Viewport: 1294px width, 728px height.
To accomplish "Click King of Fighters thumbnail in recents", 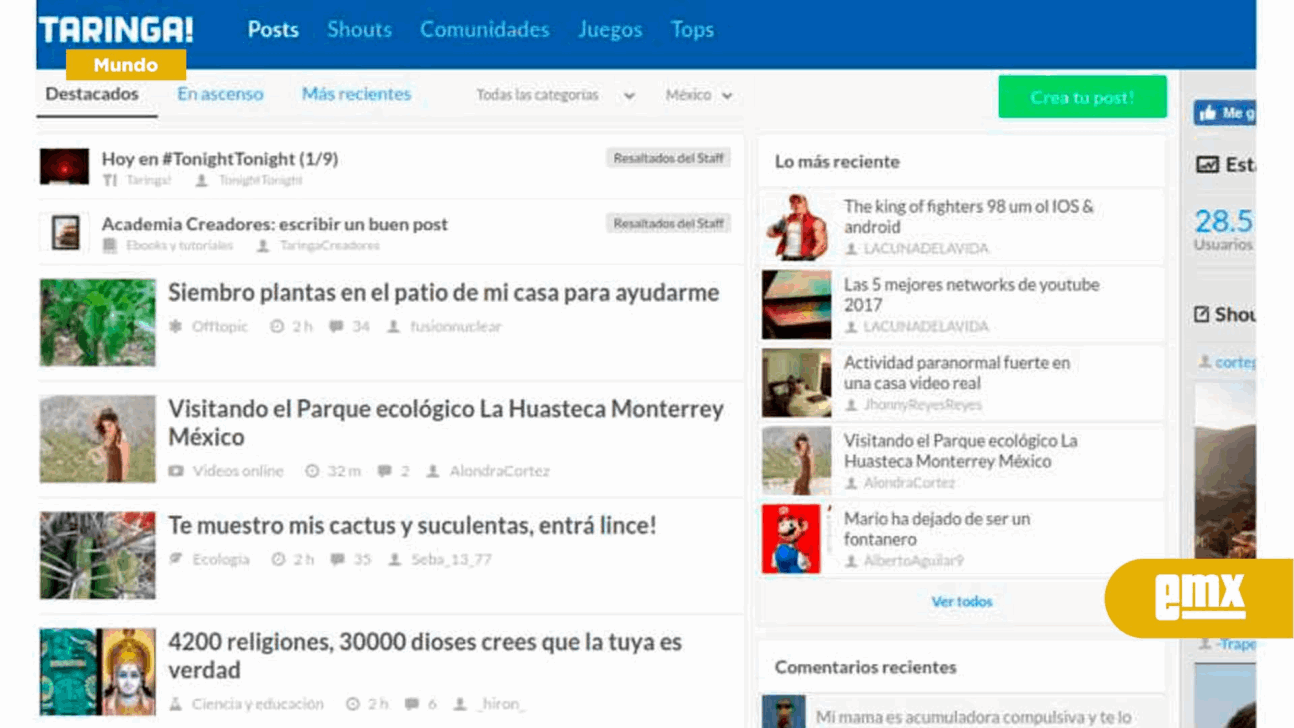I will (796, 227).
